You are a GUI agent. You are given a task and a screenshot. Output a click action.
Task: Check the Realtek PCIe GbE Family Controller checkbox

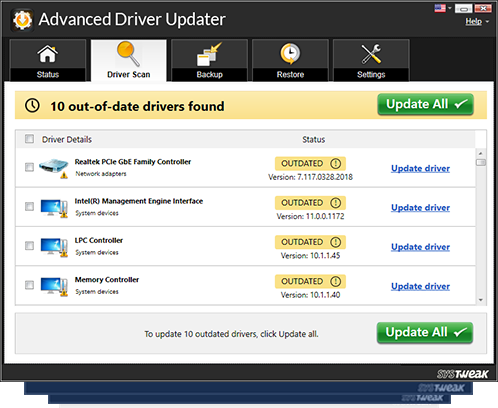pos(29,167)
